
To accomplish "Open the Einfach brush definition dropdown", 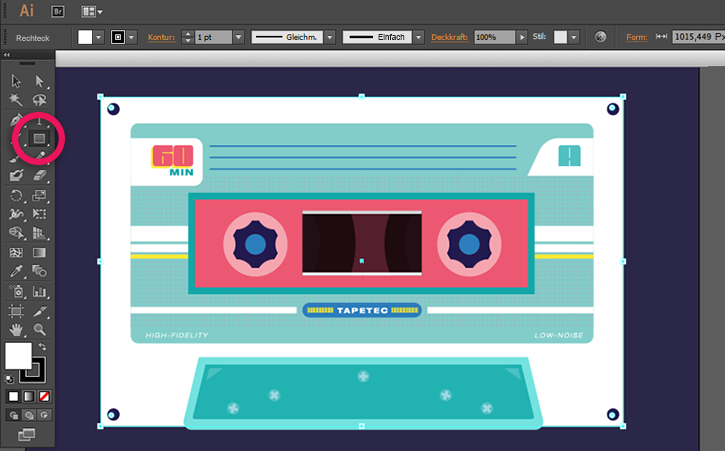I will click(x=418, y=37).
